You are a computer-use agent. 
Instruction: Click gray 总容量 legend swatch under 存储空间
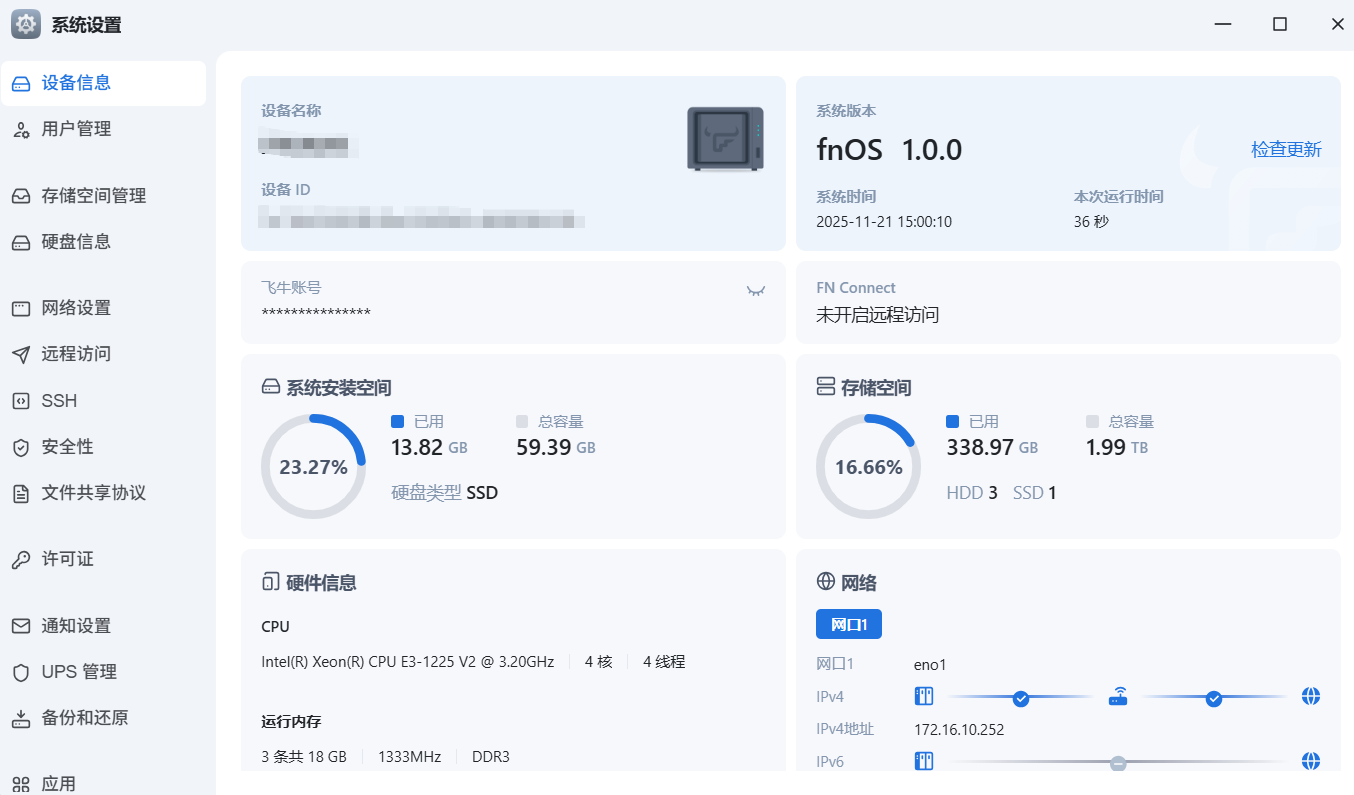click(1092, 422)
